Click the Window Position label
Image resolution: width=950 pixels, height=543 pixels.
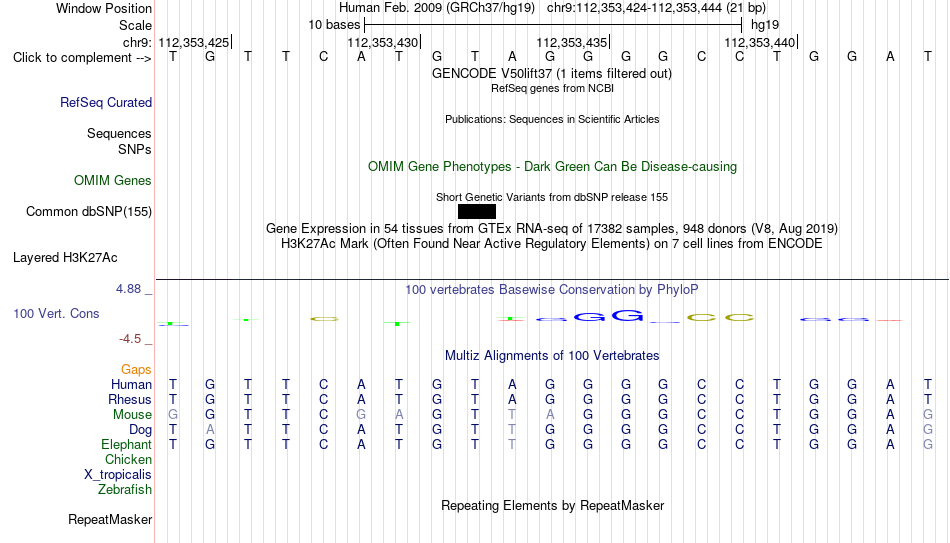(x=104, y=8)
